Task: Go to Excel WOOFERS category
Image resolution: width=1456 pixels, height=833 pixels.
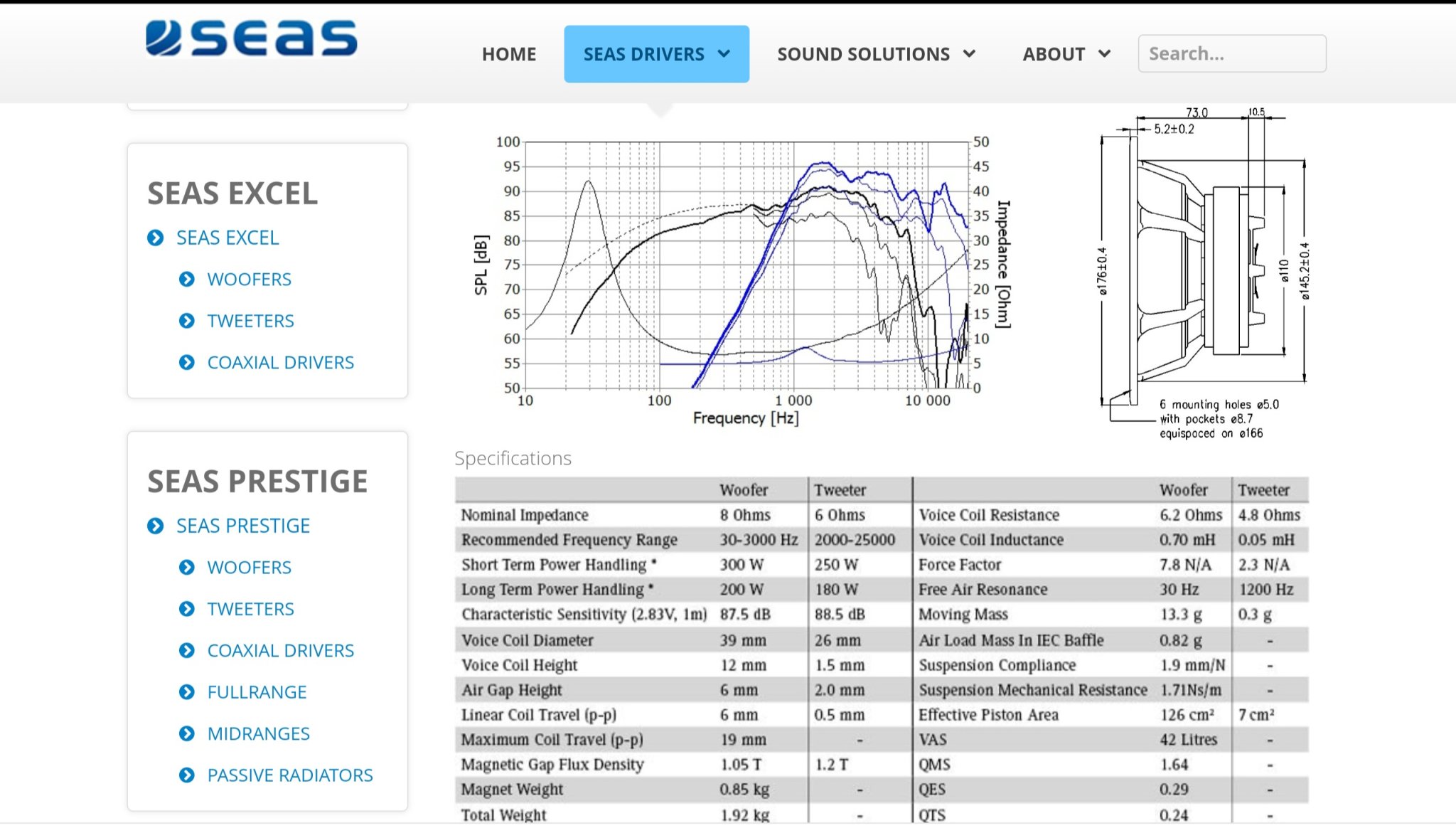Action: 249,279
